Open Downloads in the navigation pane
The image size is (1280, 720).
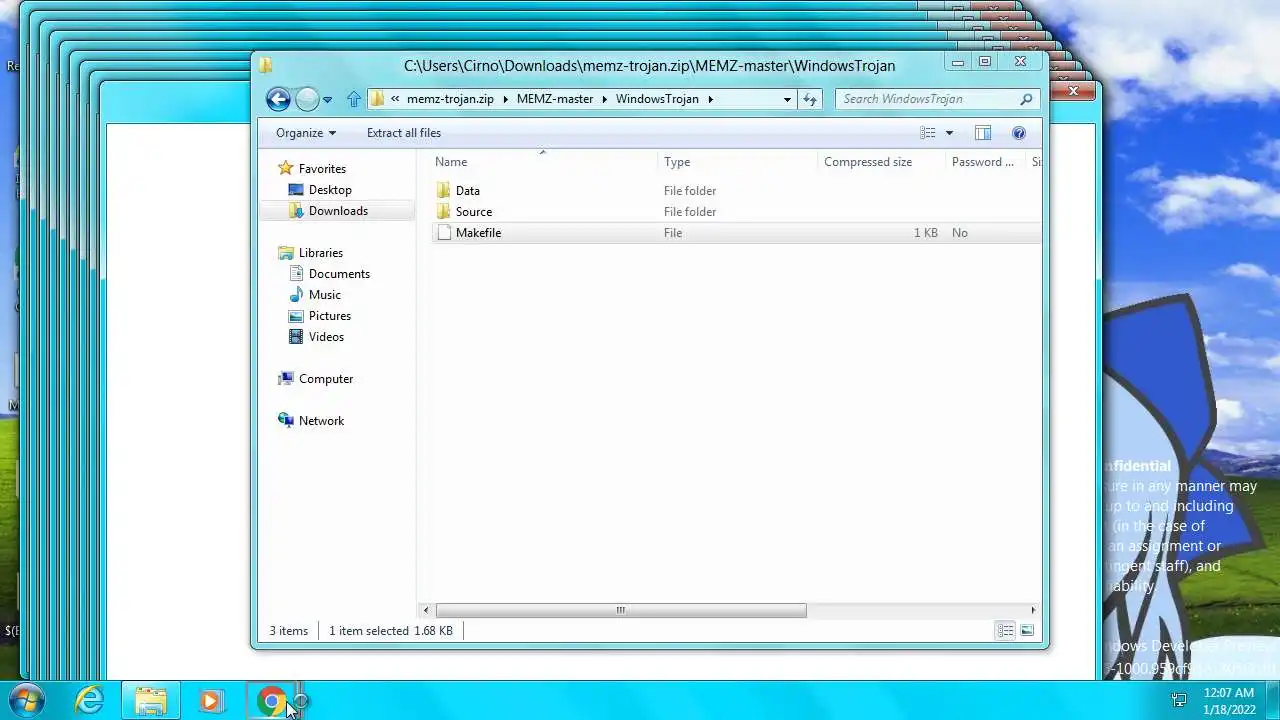pyautogui.click(x=338, y=211)
